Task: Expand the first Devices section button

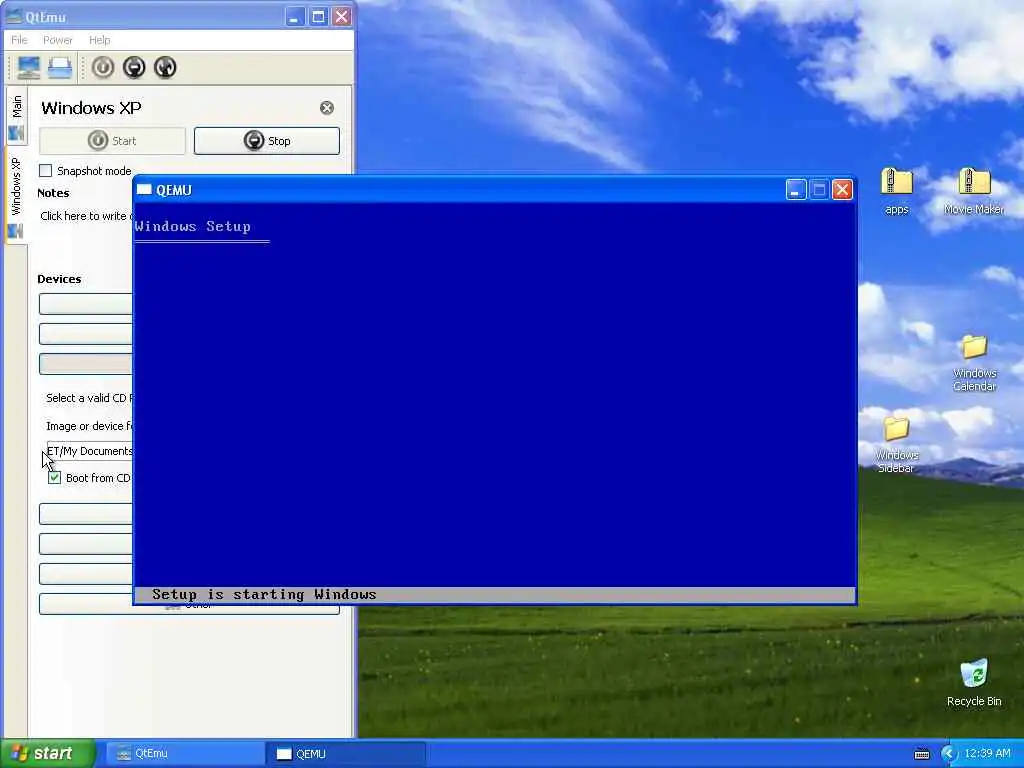Action: [86, 304]
